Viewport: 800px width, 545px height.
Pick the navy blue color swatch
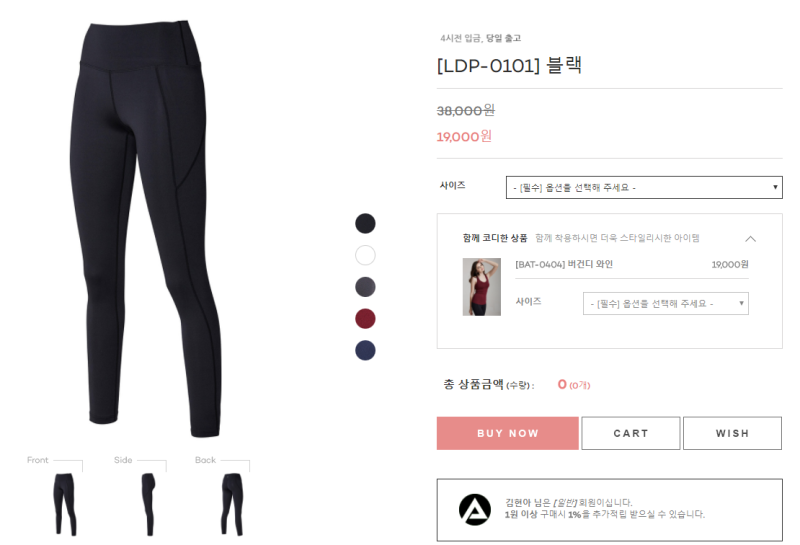[x=365, y=351]
